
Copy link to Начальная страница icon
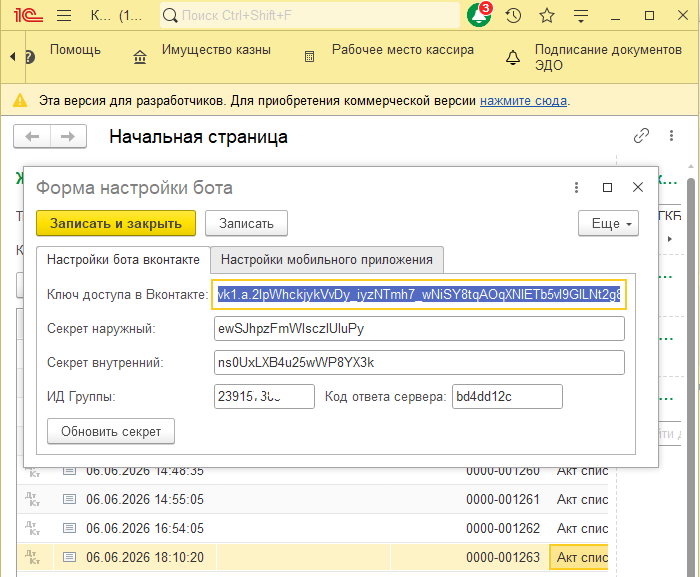pos(641,136)
